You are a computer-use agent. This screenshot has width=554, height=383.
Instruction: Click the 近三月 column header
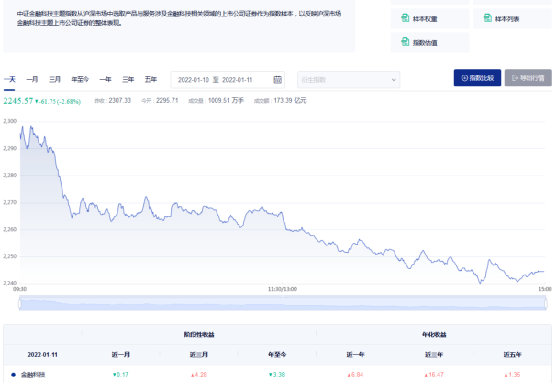(199, 354)
